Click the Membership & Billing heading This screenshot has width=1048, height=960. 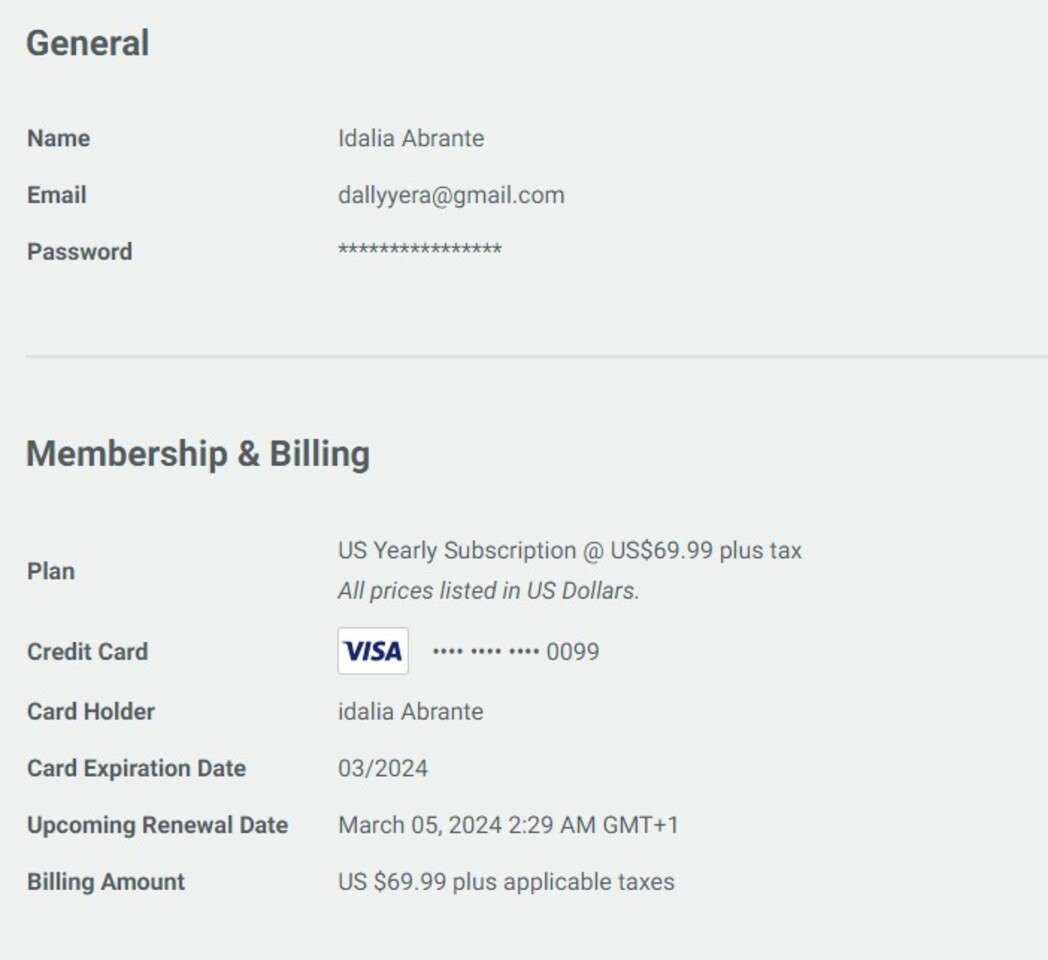pyautogui.click(x=198, y=454)
